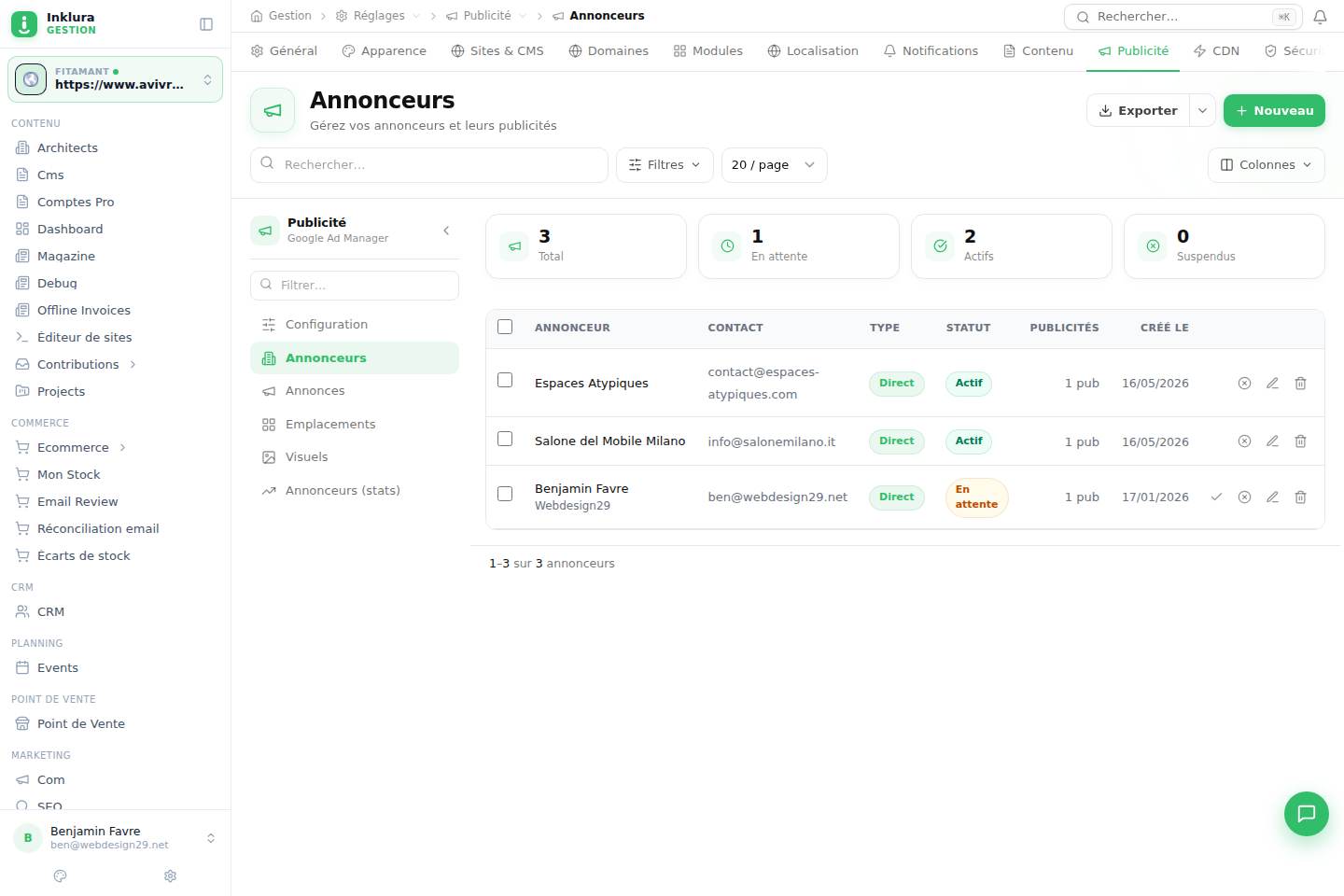This screenshot has height=896, width=1344.
Task: Open the 20 / page dropdown
Action: click(x=774, y=165)
